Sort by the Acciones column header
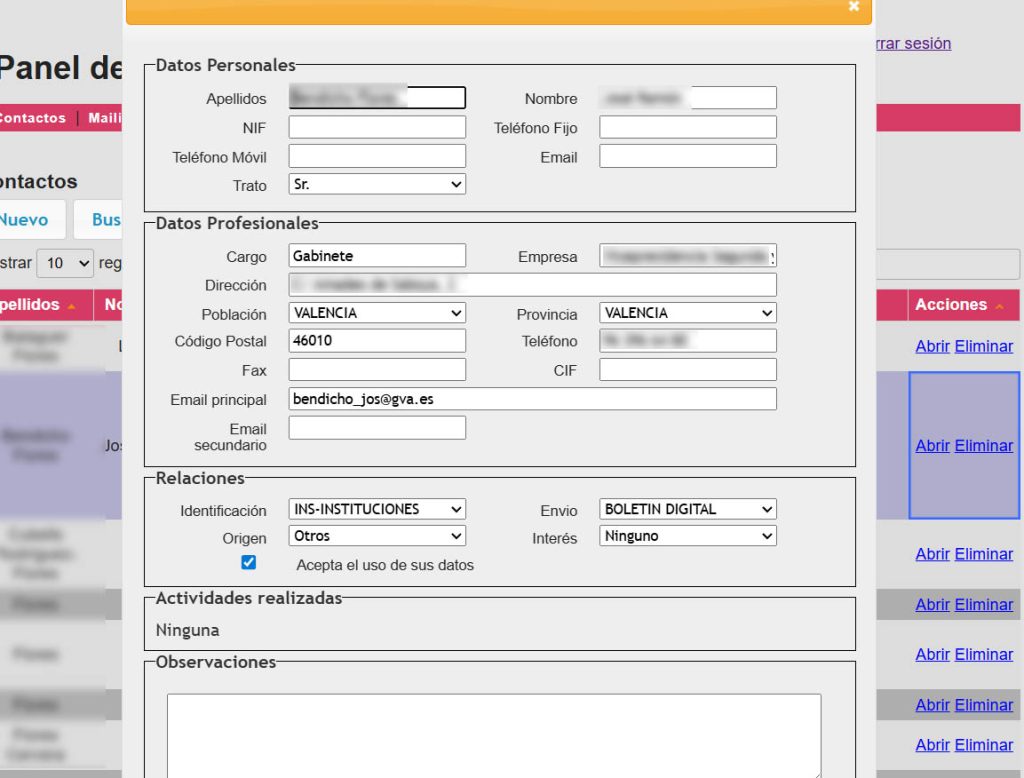 coord(950,305)
